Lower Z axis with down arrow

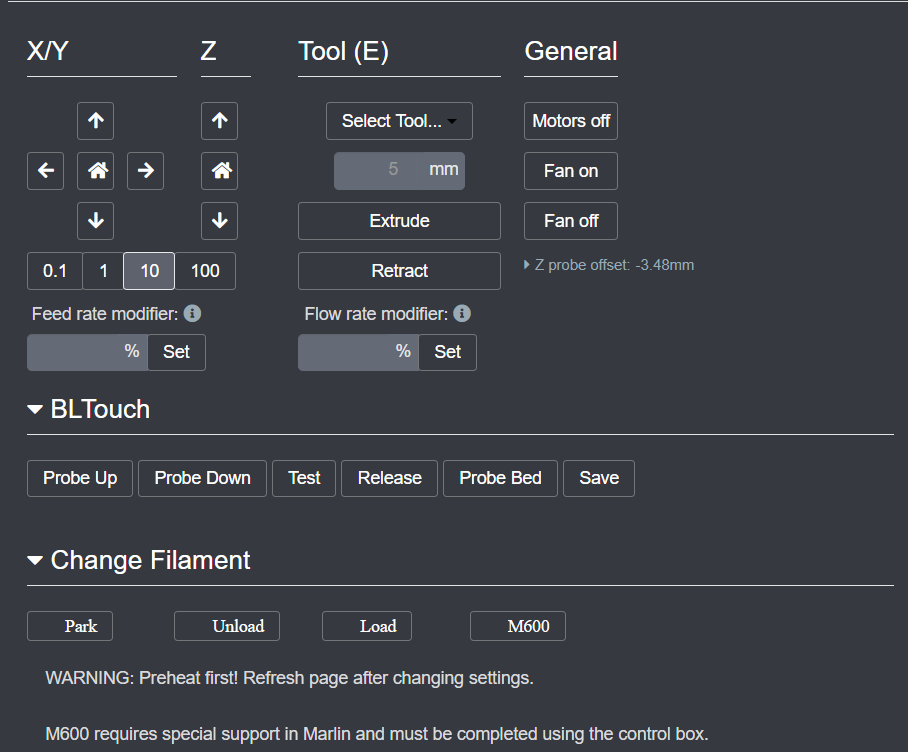pyautogui.click(x=219, y=221)
